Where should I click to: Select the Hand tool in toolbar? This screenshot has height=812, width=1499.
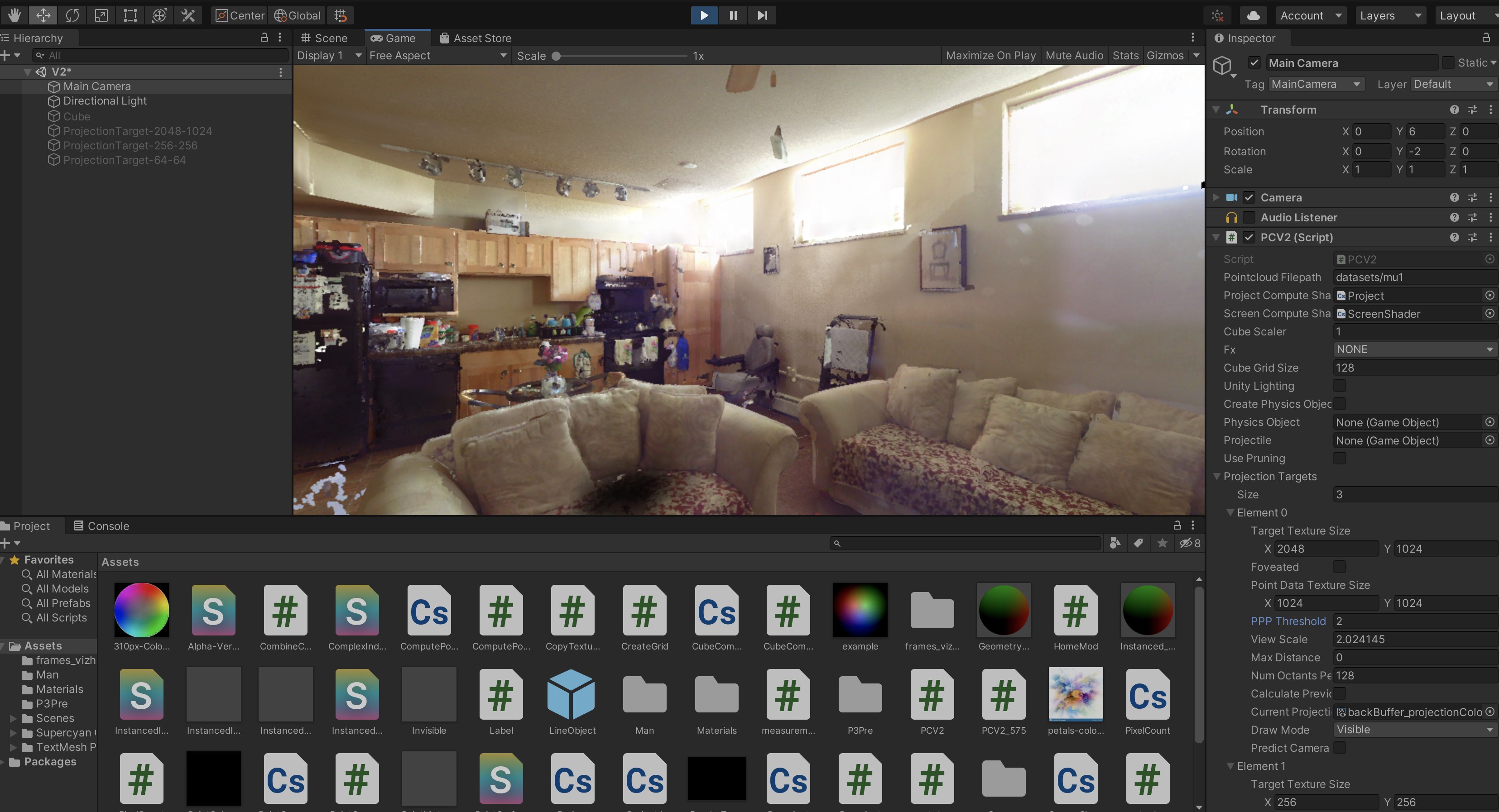(x=14, y=15)
